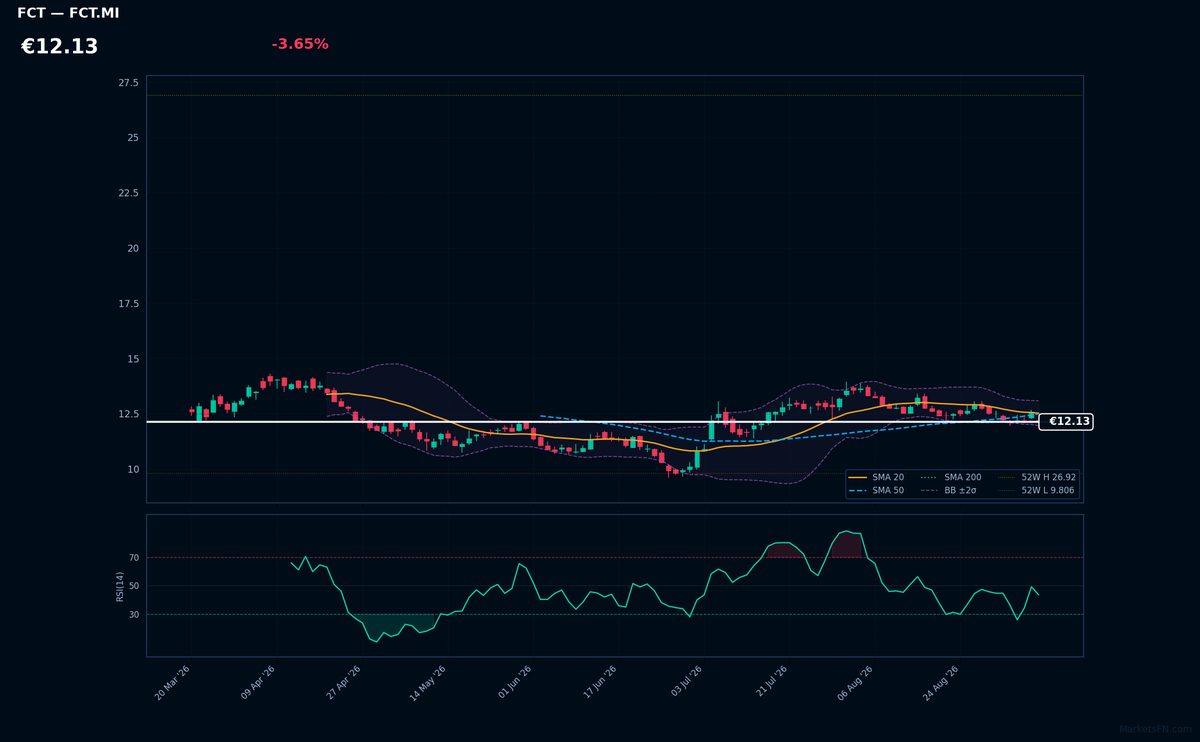Click the BB ±2σ legend entry
This screenshot has height=742, width=1200.
point(950,490)
